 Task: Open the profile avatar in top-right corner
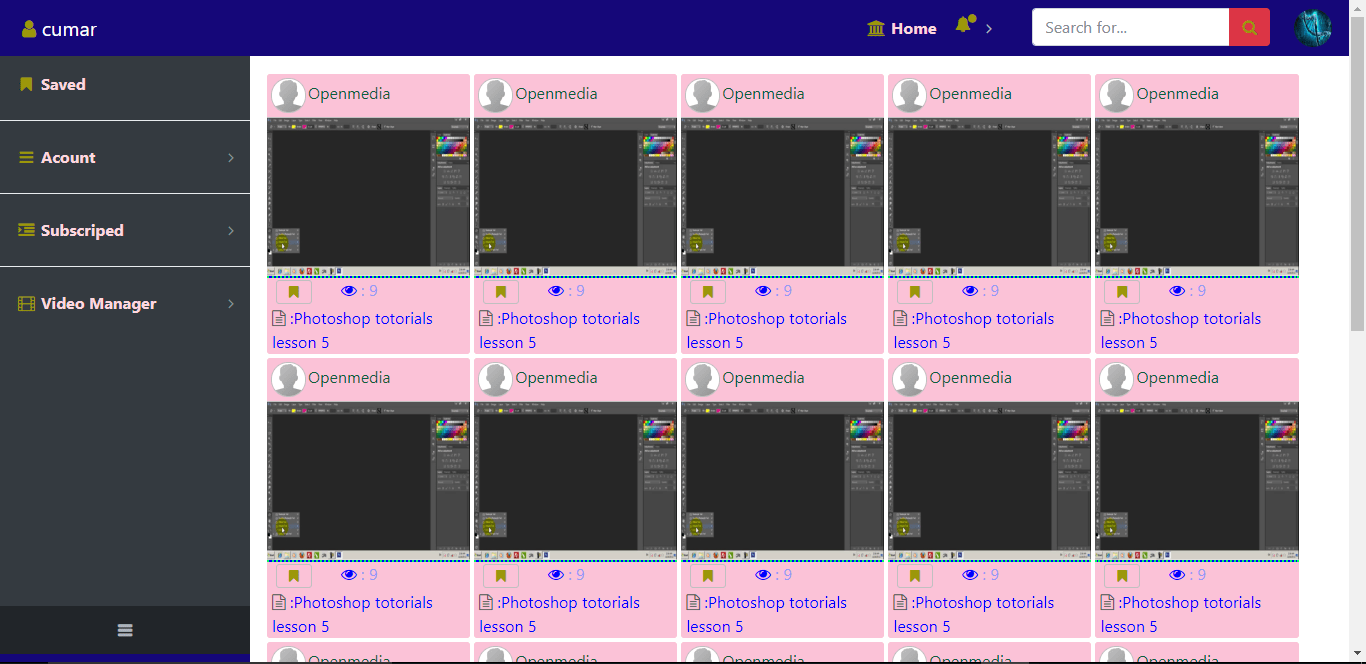(x=1313, y=28)
